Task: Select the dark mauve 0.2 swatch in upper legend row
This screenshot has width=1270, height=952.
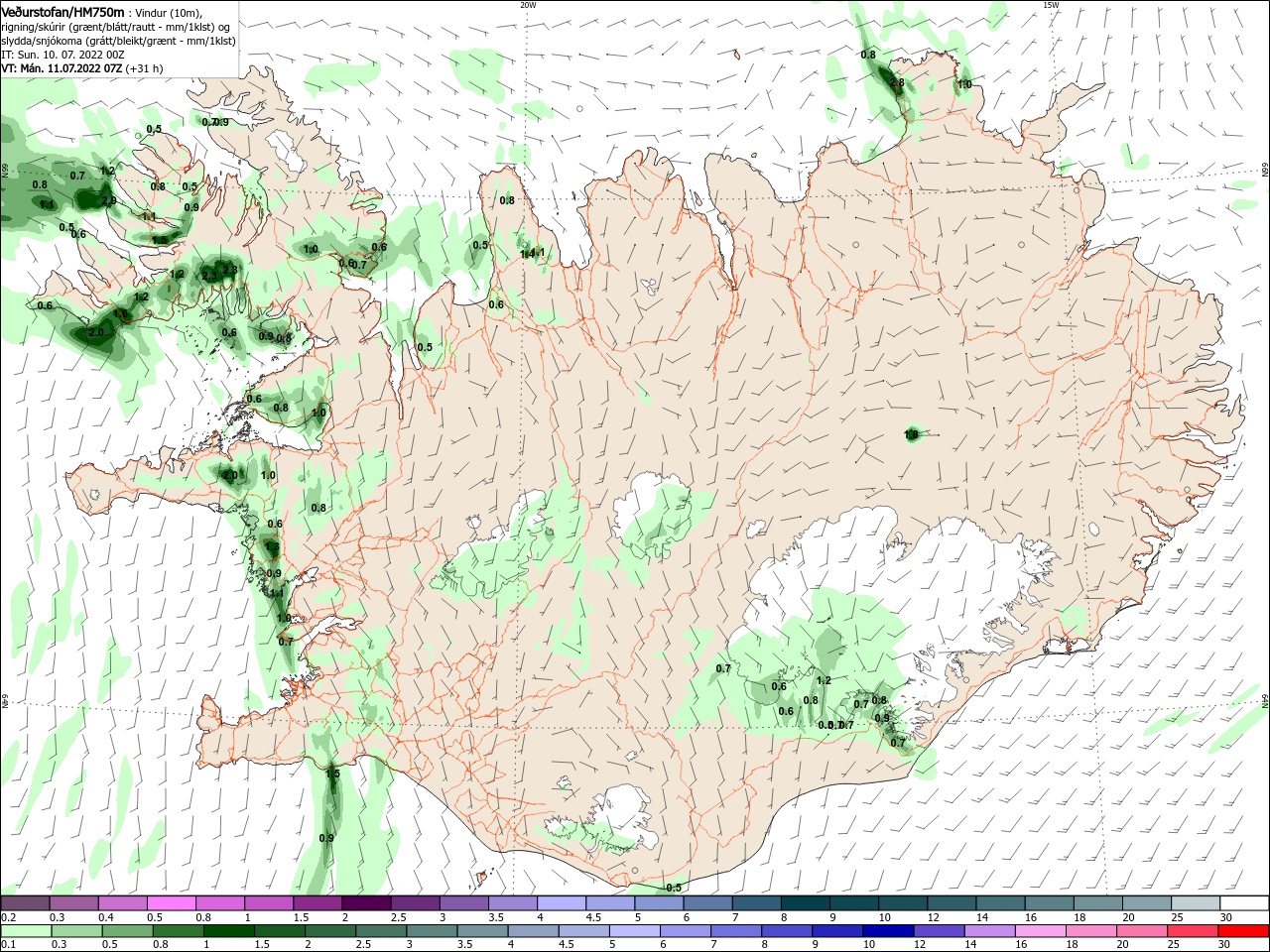Action: 26,903
